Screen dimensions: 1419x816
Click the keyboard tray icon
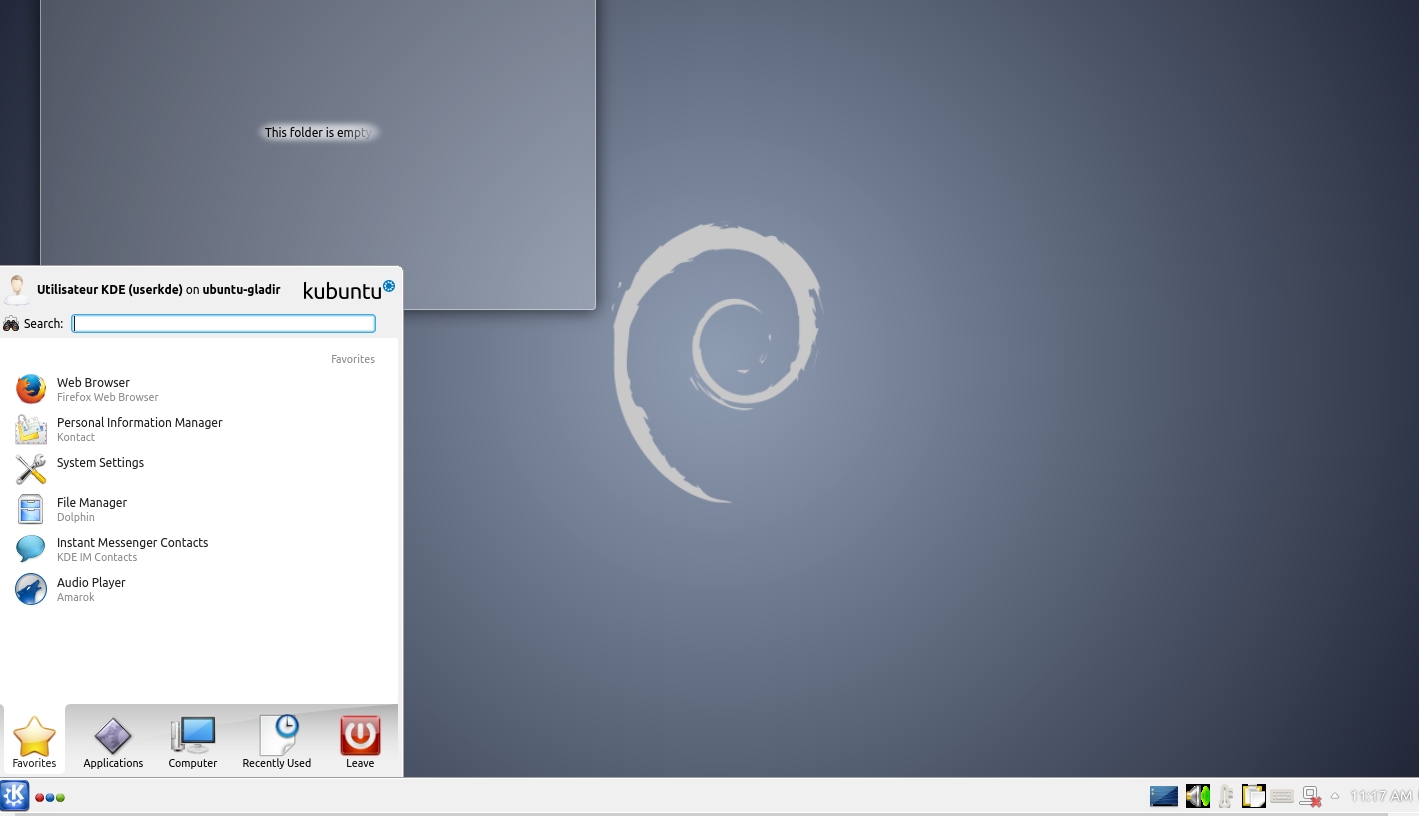1282,796
